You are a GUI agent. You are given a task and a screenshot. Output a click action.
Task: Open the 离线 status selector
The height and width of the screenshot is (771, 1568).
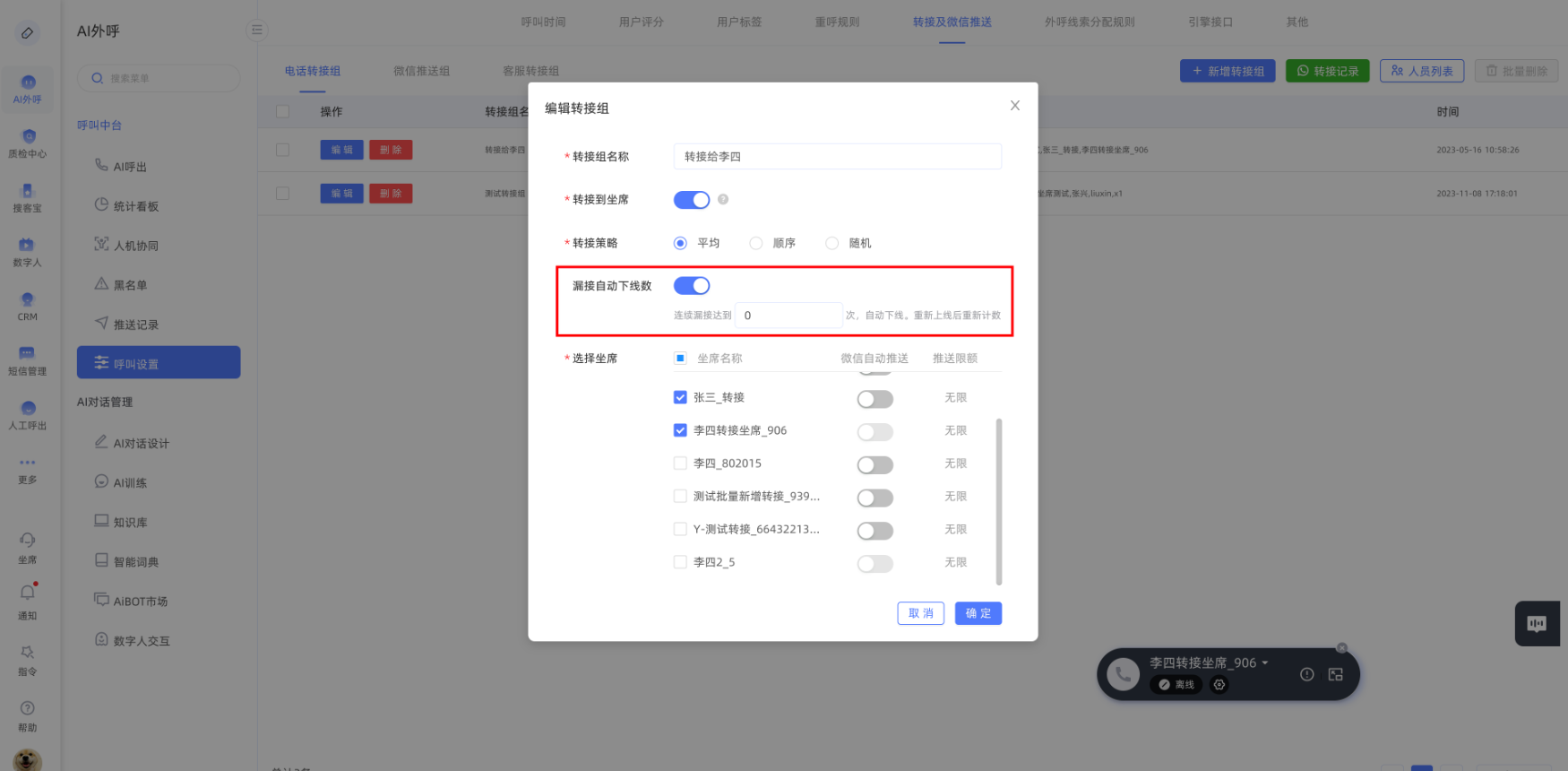click(x=1176, y=685)
